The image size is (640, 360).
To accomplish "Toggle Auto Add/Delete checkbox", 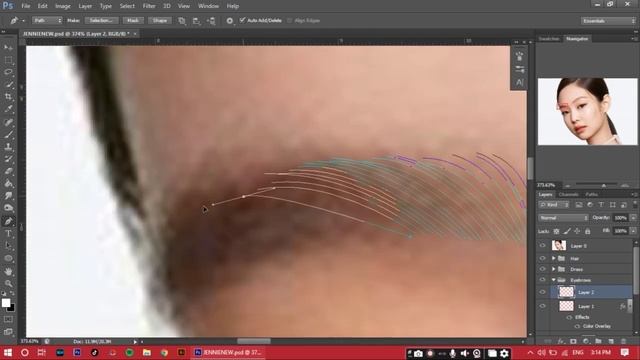I will click(x=242, y=20).
